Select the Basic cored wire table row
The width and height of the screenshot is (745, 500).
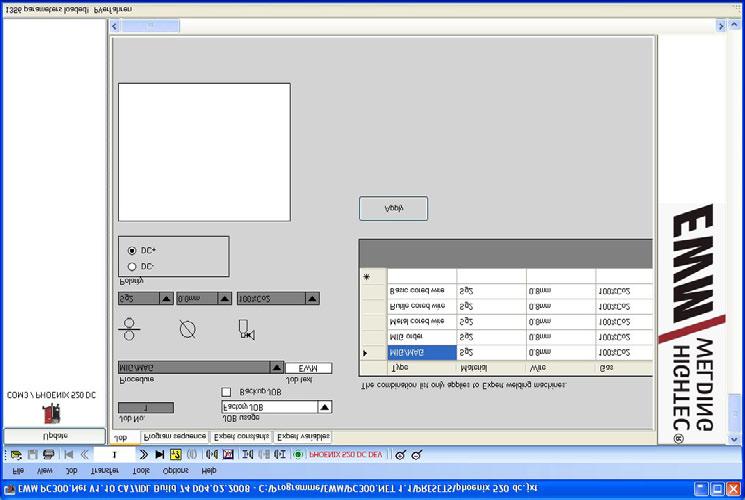point(506,290)
